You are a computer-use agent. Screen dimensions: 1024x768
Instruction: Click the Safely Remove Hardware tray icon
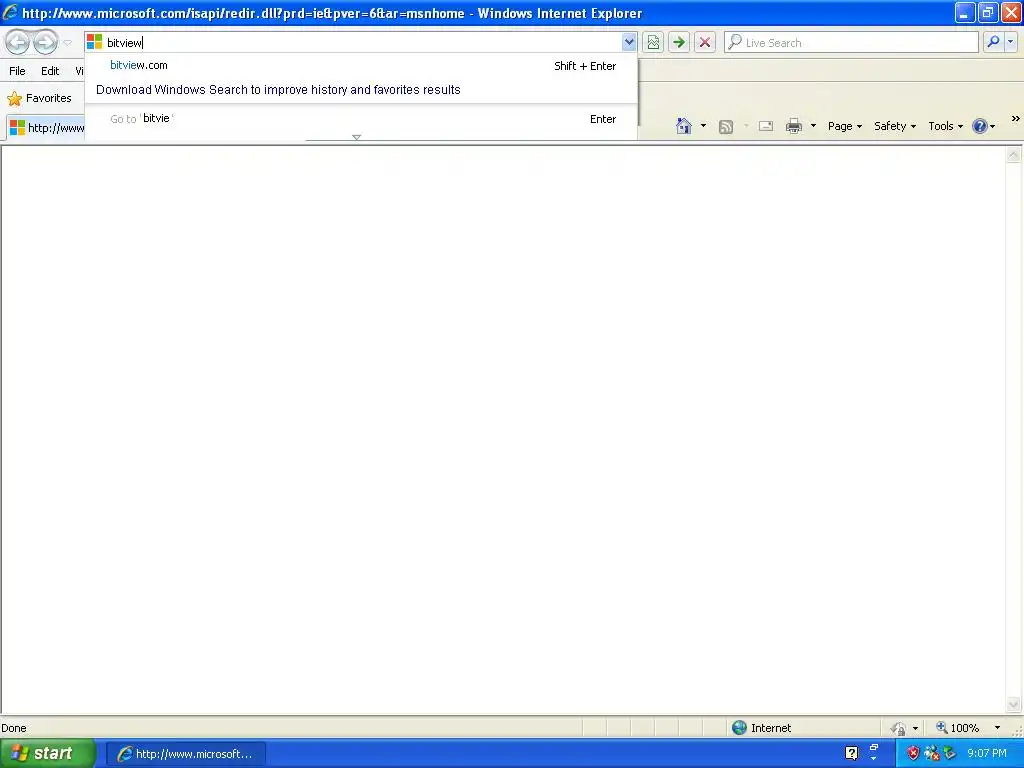[949, 754]
